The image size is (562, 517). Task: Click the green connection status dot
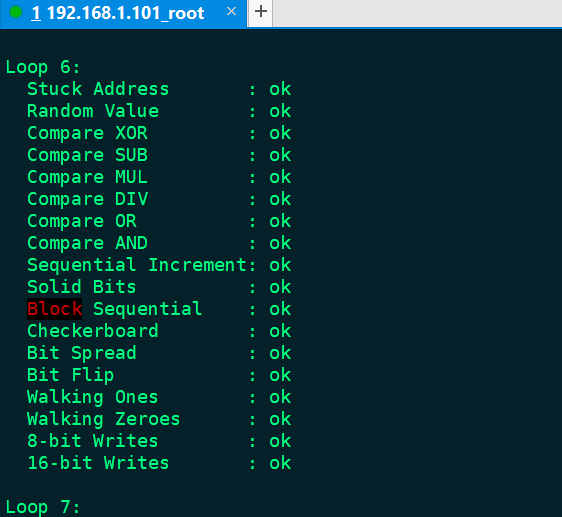[16, 12]
